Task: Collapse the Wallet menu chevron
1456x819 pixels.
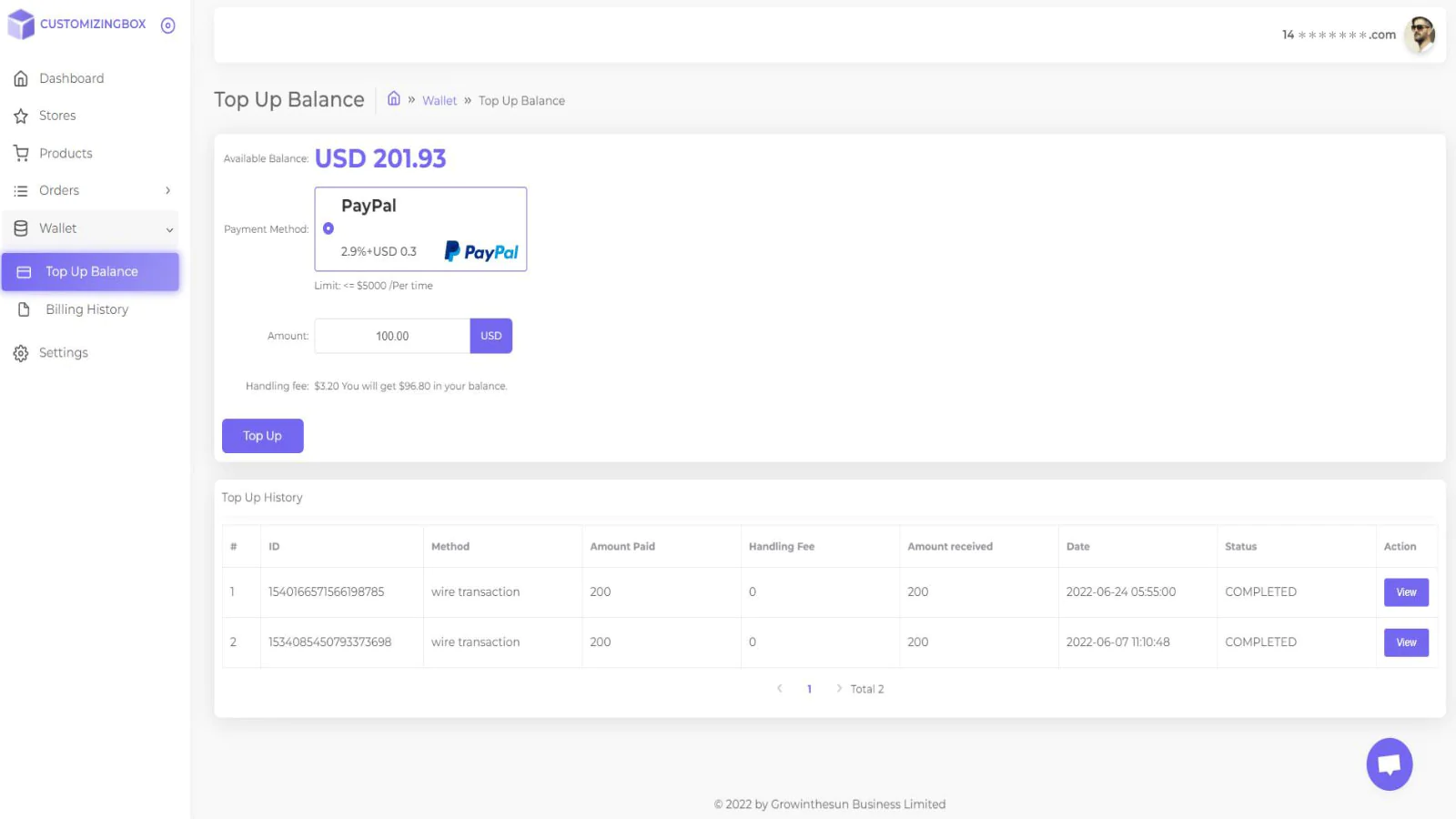Action: tap(169, 229)
